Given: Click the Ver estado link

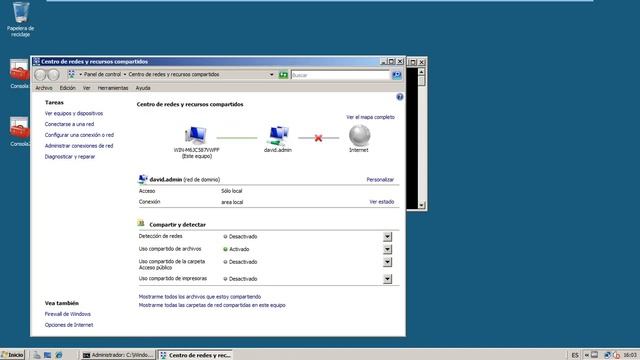Looking at the screenshot, I should point(382,202).
